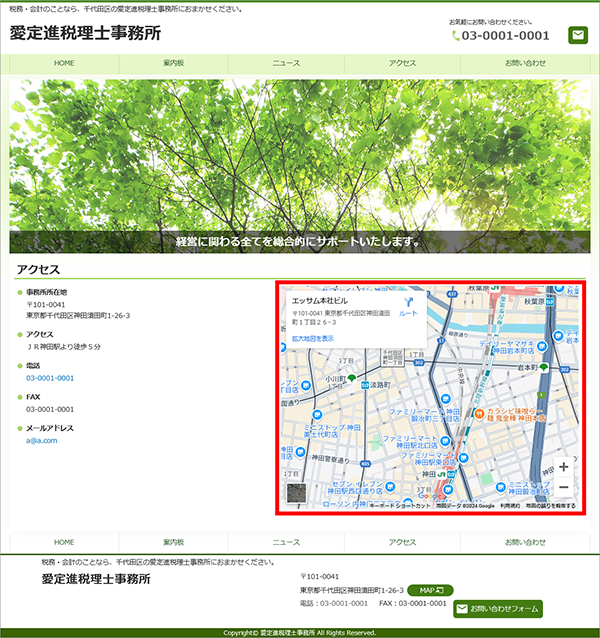Viewport: 600px width, 638px height.
Task: Select ニュース in top navigation
Action: 286,63
